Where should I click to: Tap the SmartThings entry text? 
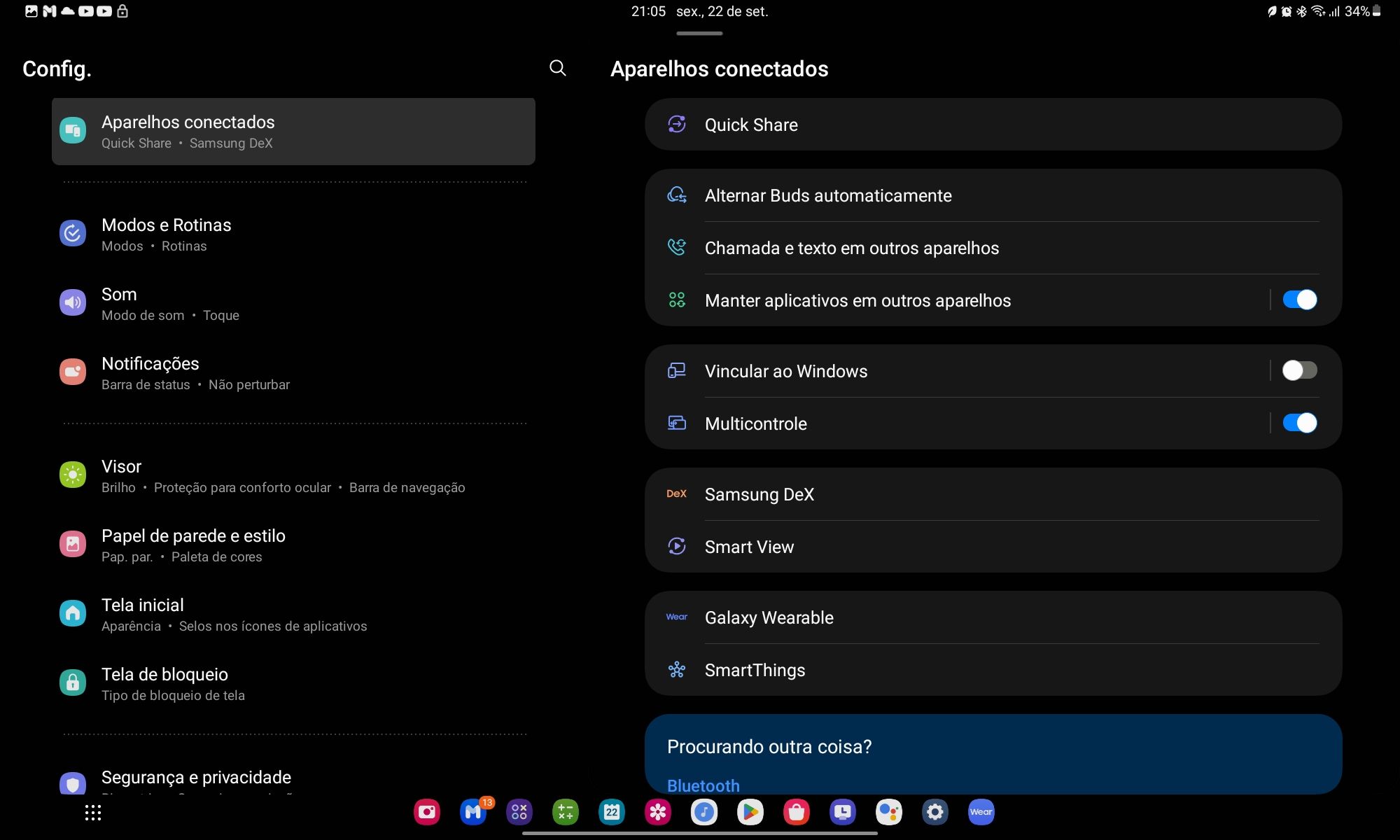[x=755, y=670]
